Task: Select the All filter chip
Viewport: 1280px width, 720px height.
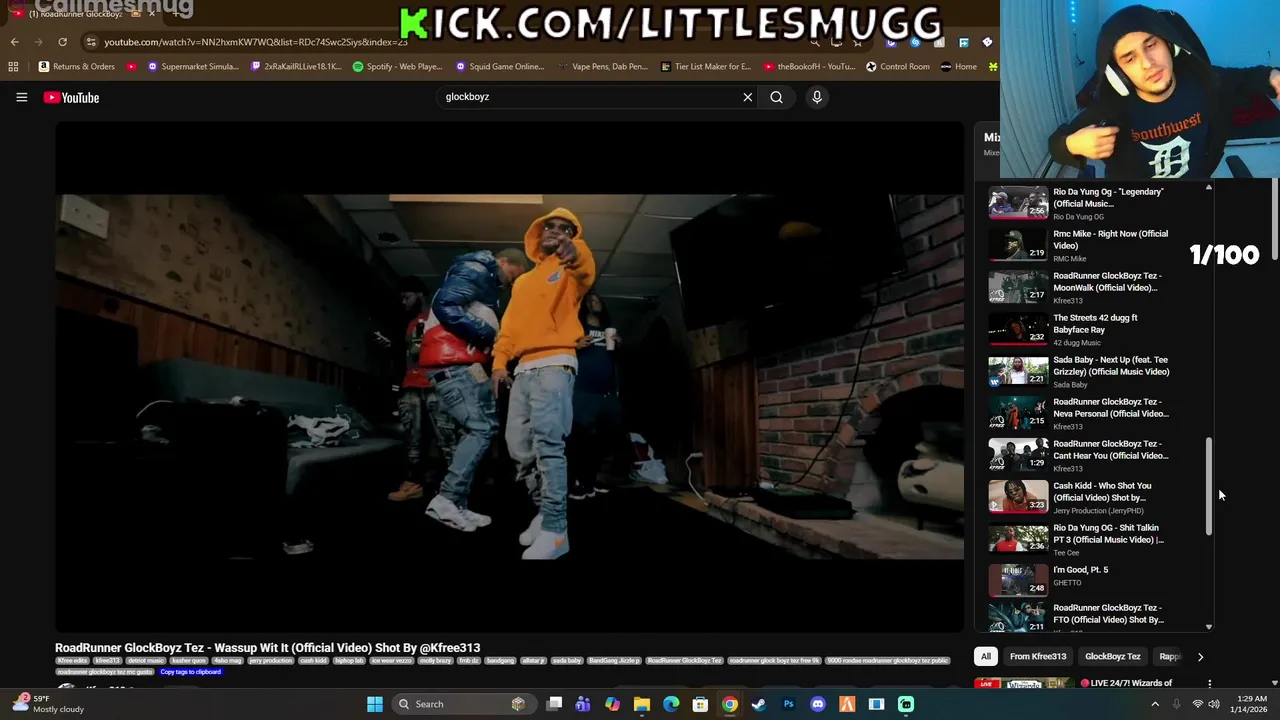Action: coord(986,656)
